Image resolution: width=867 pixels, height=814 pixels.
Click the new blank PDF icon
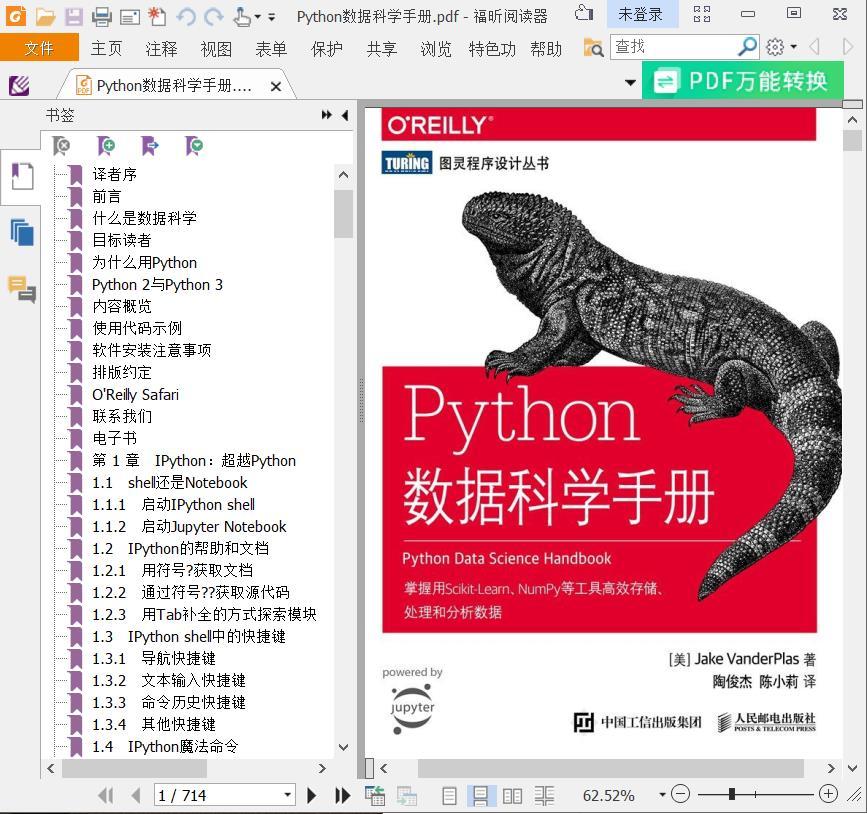158,17
